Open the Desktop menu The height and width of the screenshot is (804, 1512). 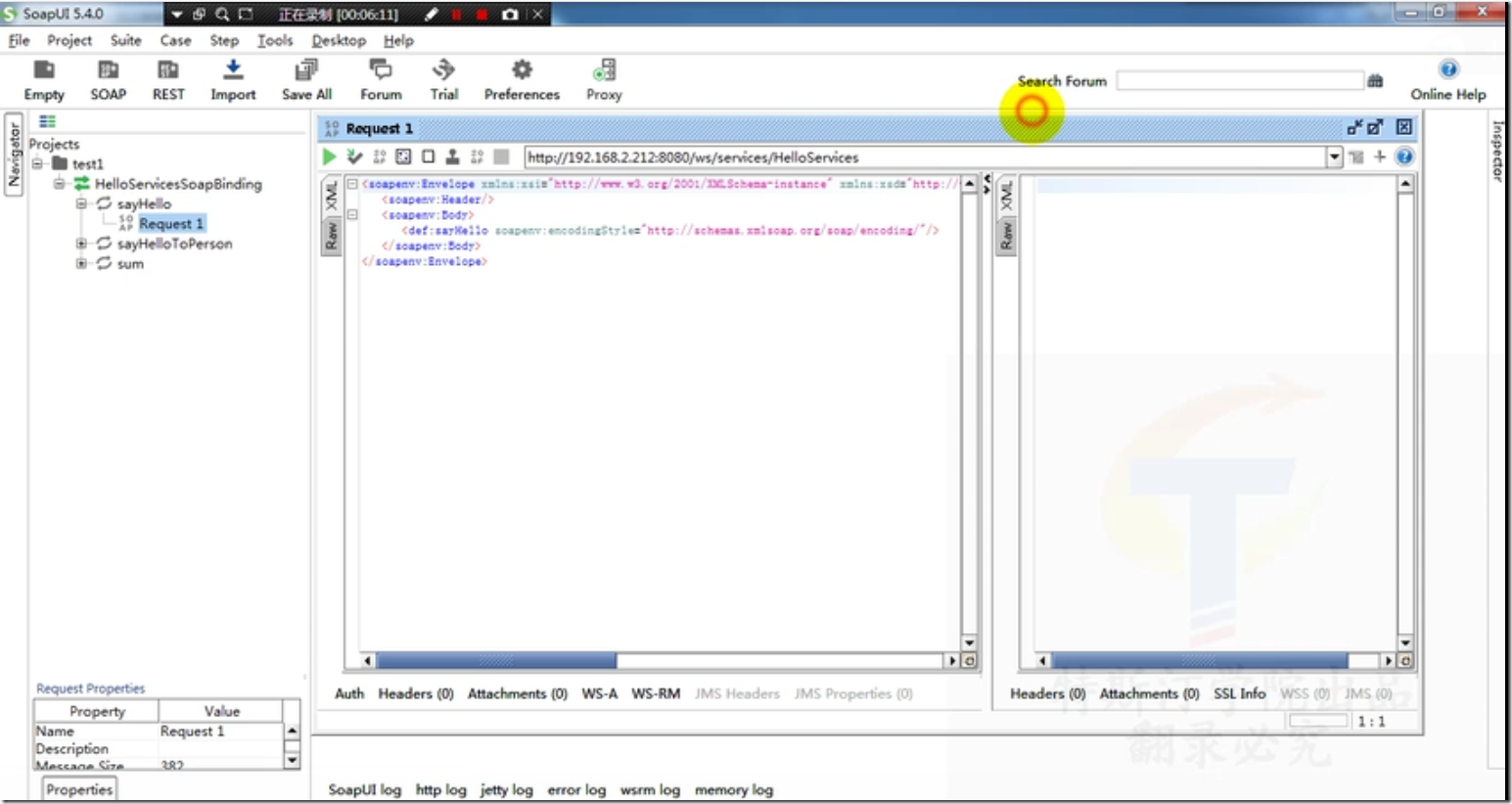click(339, 40)
